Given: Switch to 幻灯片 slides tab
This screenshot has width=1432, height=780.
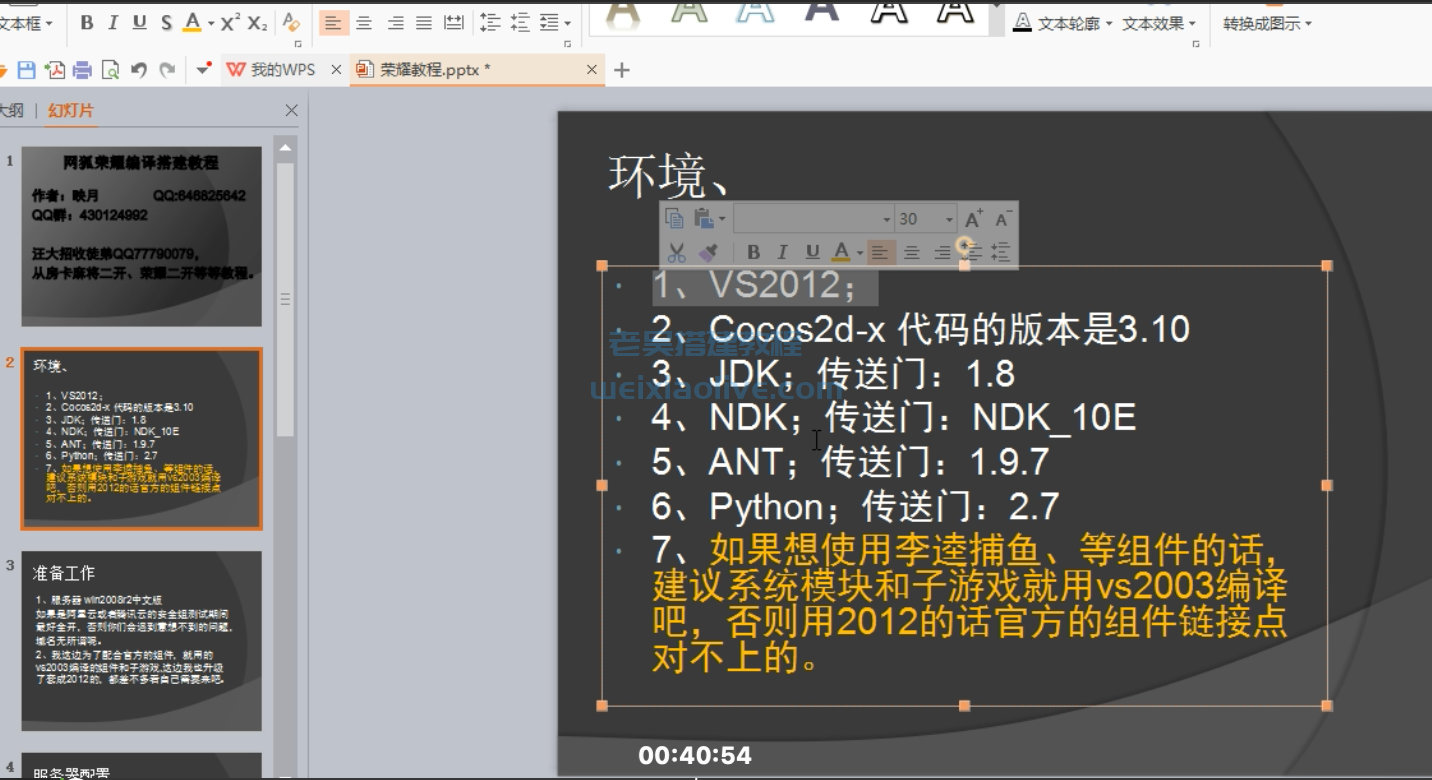Looking at the screenshot, I should (71, 110).
